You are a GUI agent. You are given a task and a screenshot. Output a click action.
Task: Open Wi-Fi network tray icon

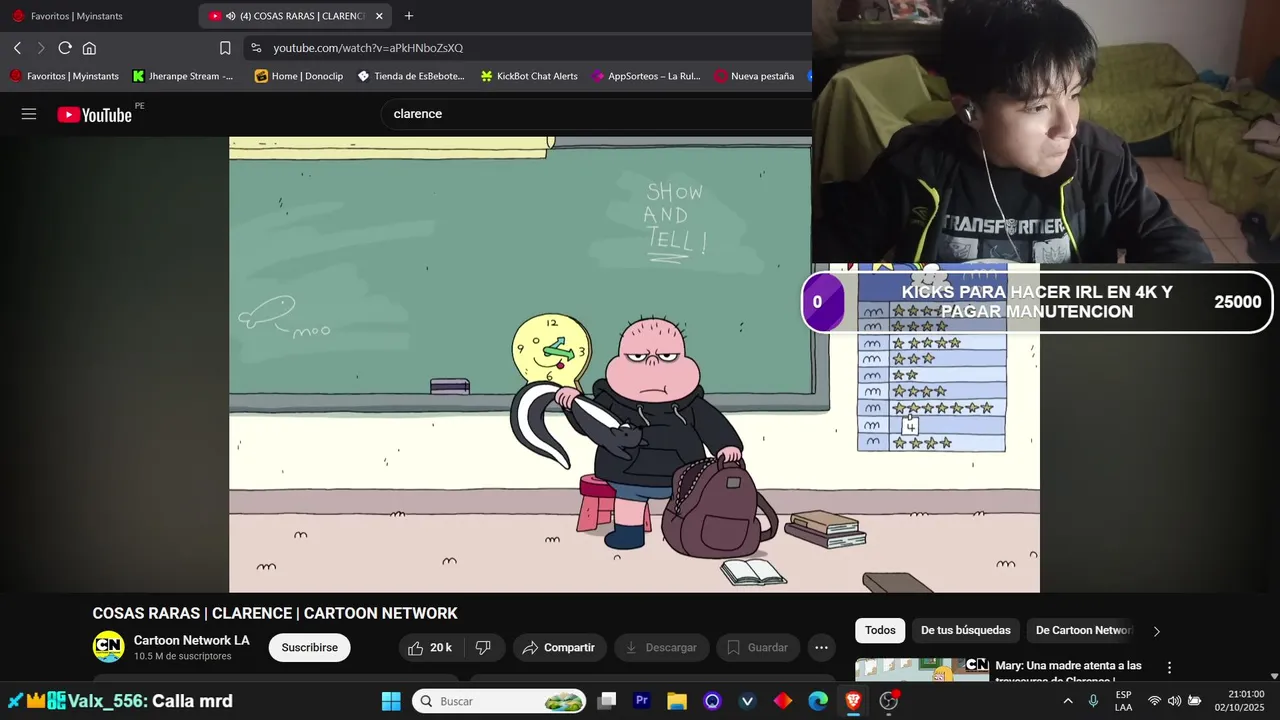[x=1154, y=701]
